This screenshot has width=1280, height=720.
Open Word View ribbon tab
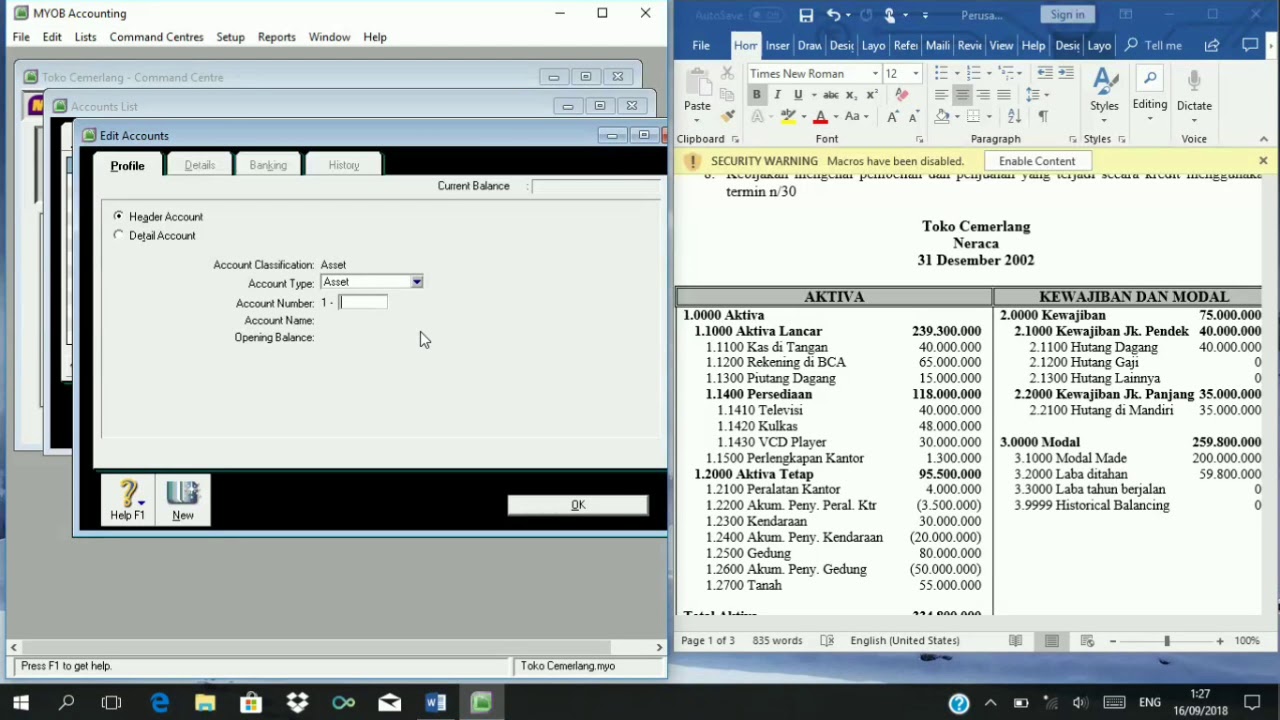(1001, 45)
